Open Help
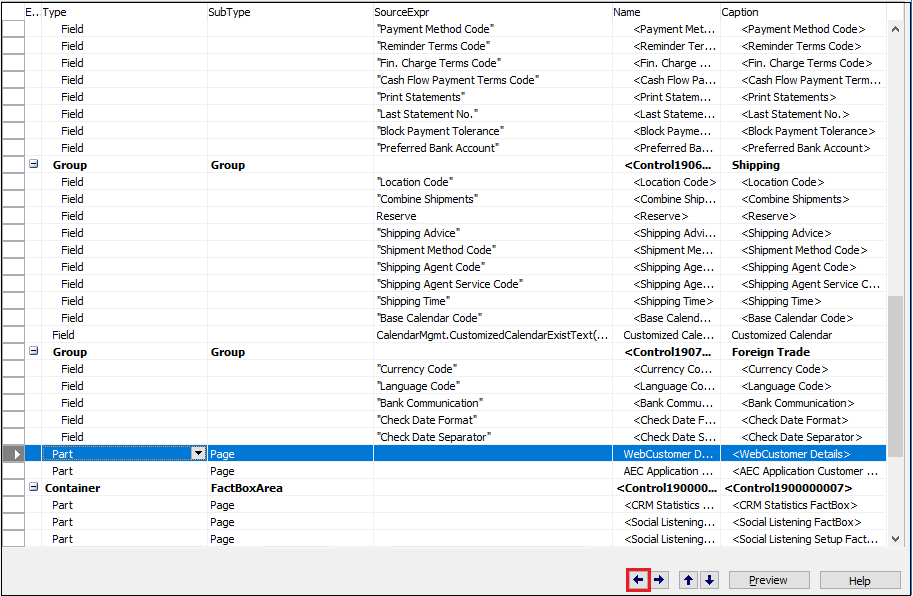 click(859, 580)
